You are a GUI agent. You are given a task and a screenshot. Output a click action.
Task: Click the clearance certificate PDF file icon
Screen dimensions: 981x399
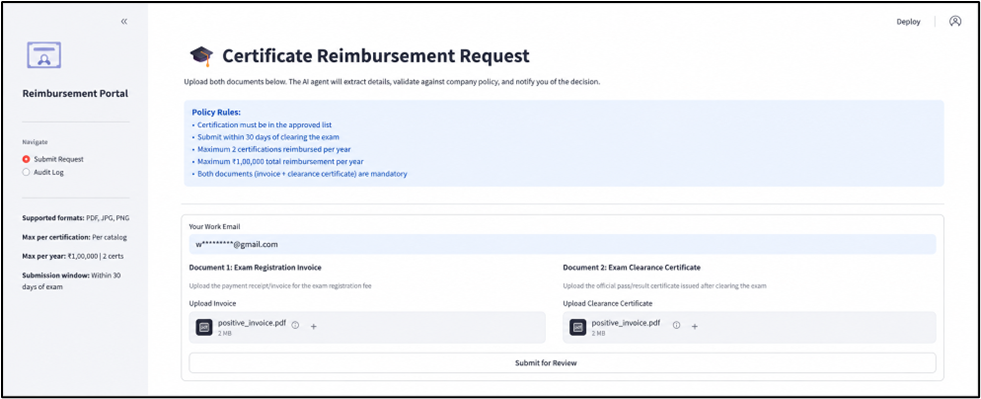click(x=578, y=327)
